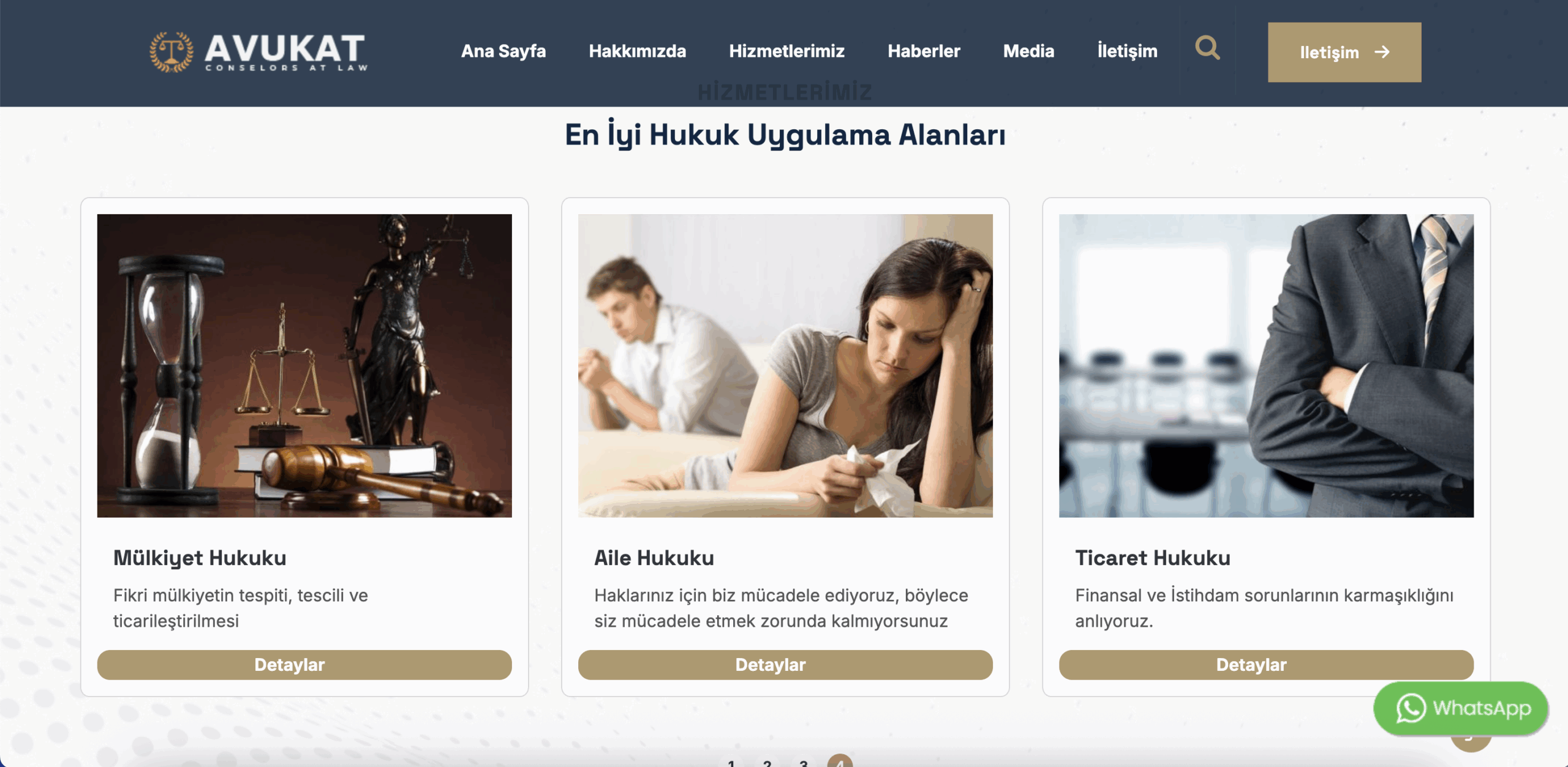
Task: Open Media menu item
Action: point(1029,51)
